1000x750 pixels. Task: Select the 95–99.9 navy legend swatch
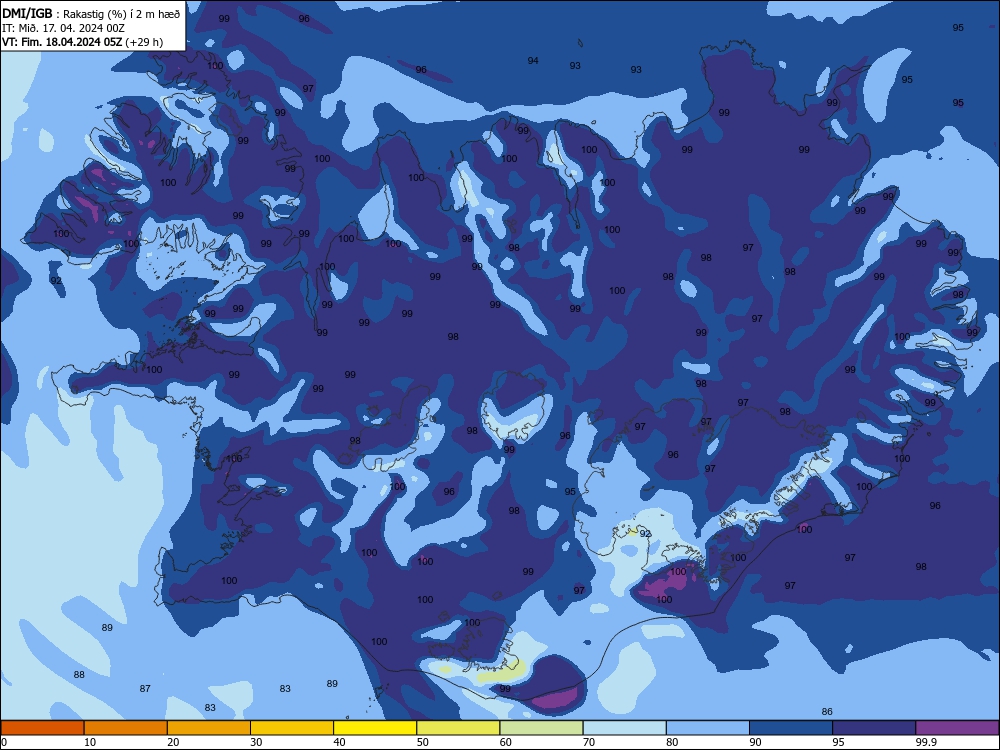click(874, 728)
